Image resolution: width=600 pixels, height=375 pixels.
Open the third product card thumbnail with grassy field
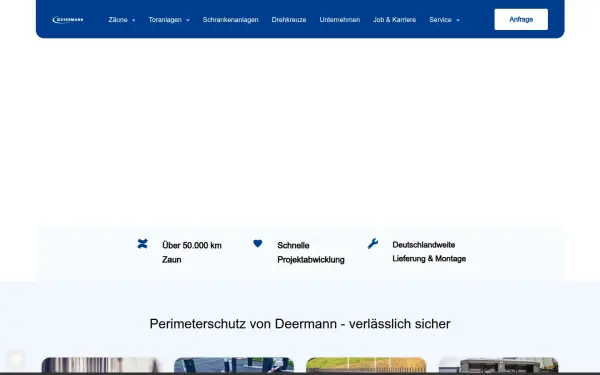[x=366, y=365]
